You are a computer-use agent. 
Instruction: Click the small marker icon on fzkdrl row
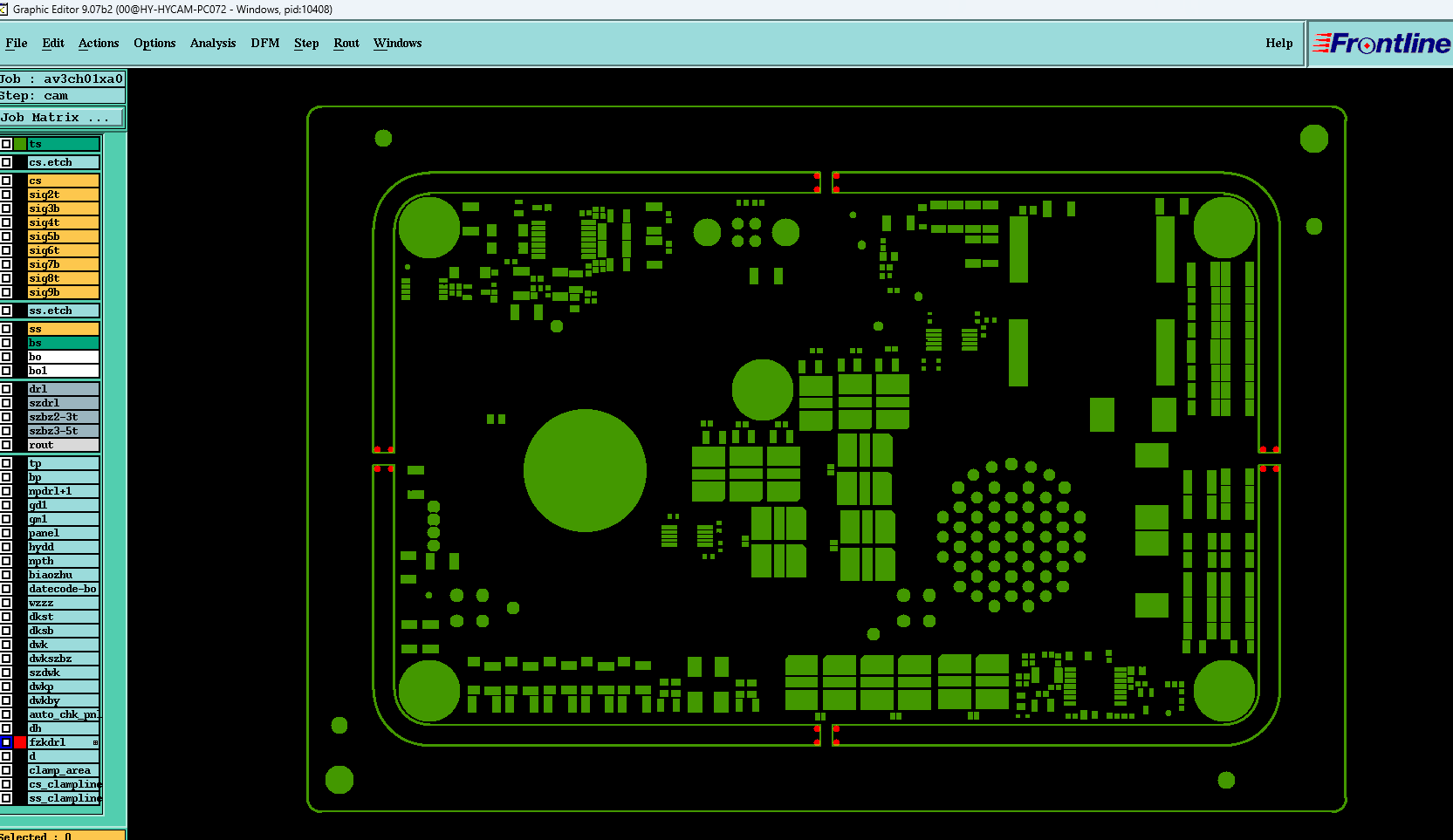pyautogui.click(x=95, y=742)
